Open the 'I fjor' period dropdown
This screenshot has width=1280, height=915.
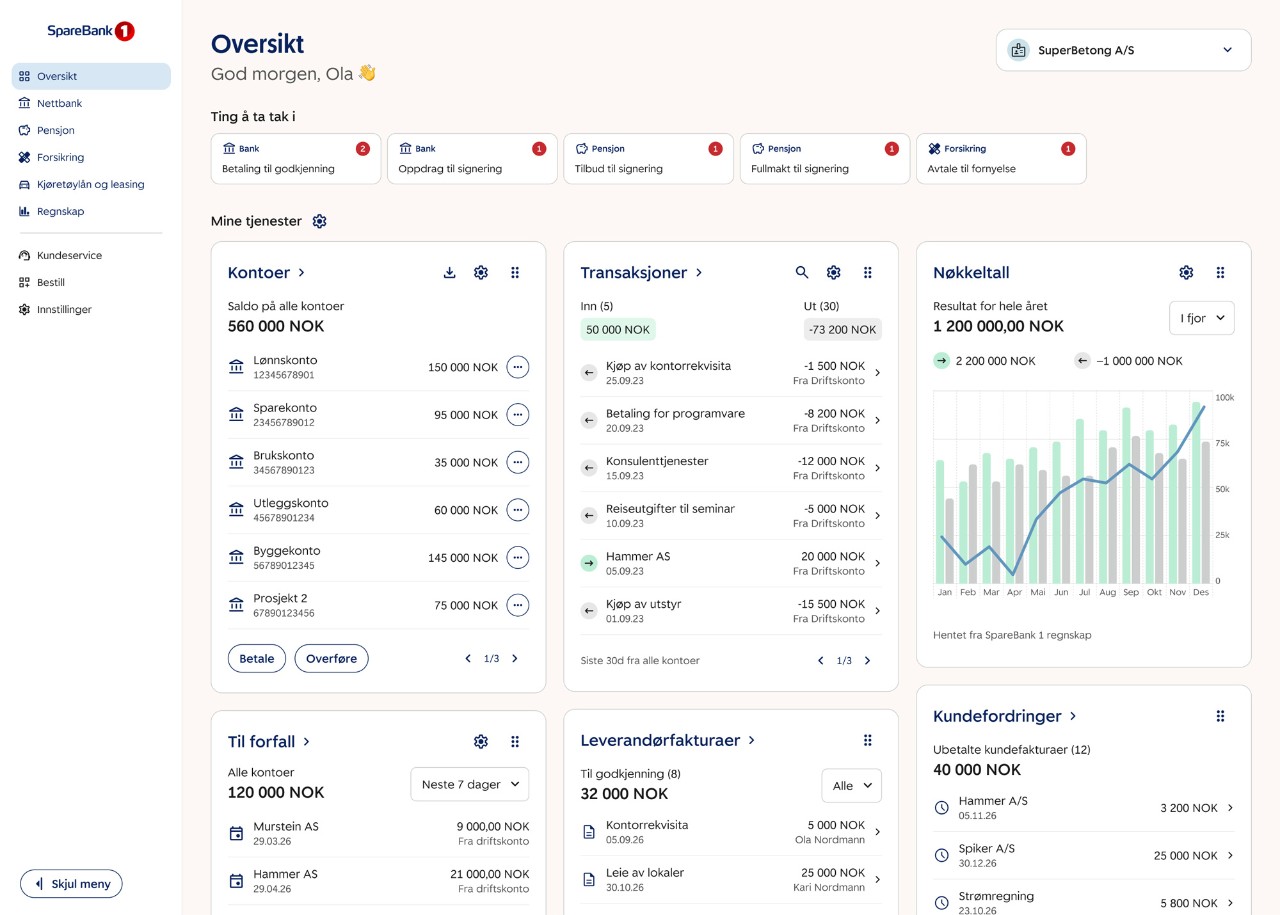(x=1202, y=318)
